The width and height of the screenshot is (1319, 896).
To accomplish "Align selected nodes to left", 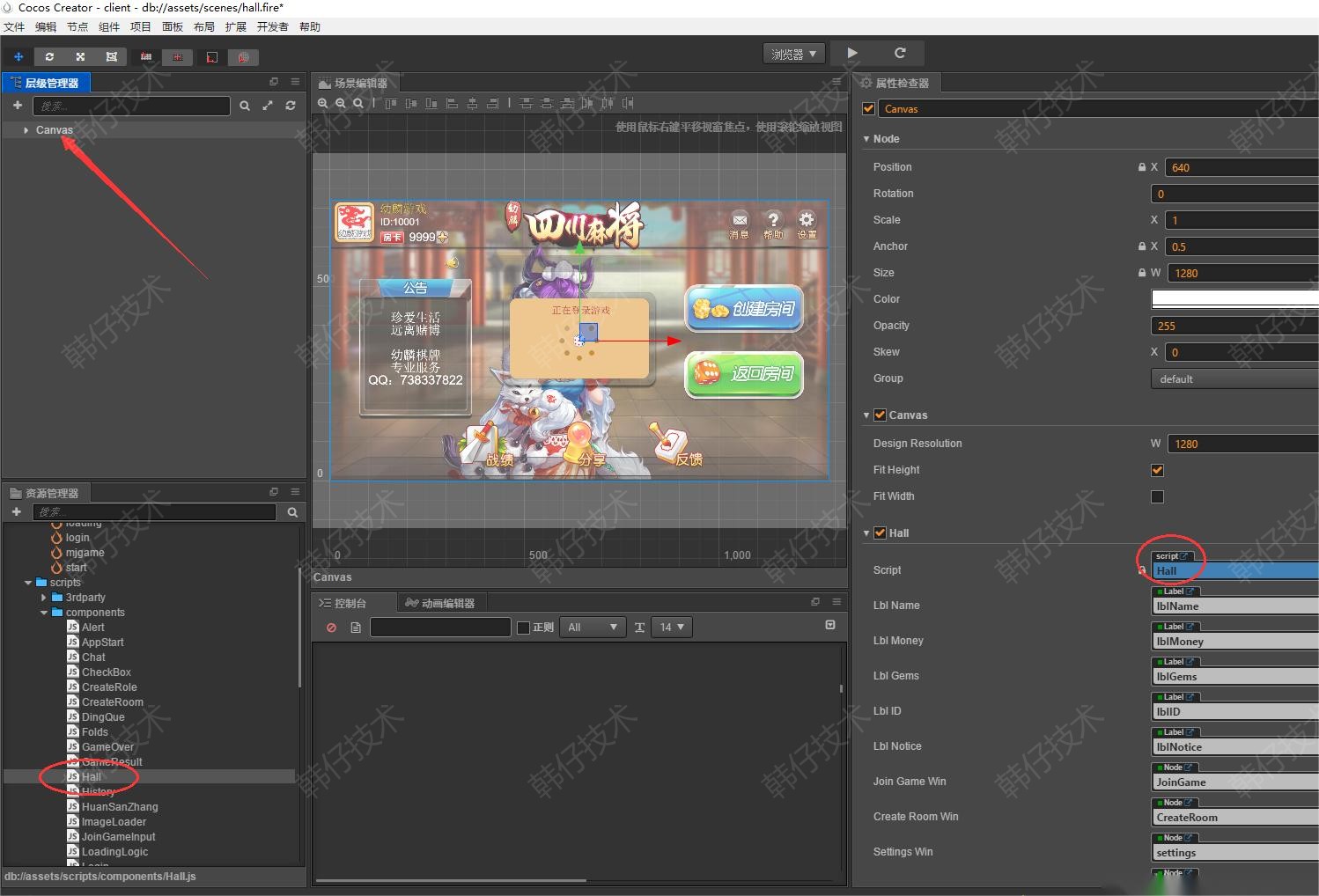I will point(453,103).
